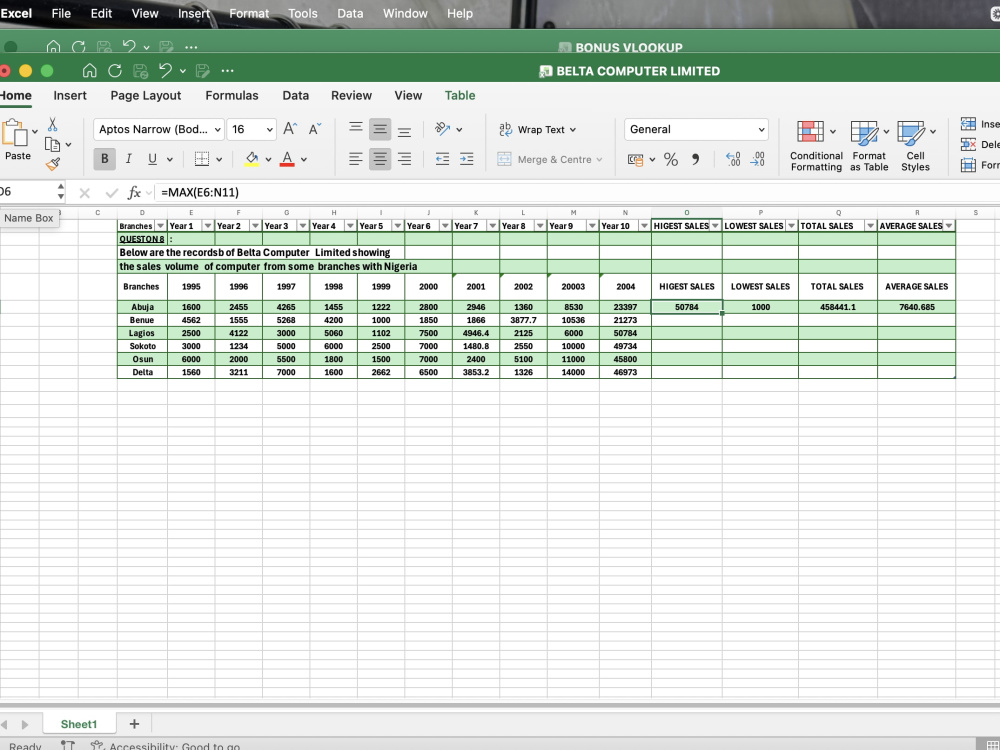Open the Formulas ribbon tab

232,96
